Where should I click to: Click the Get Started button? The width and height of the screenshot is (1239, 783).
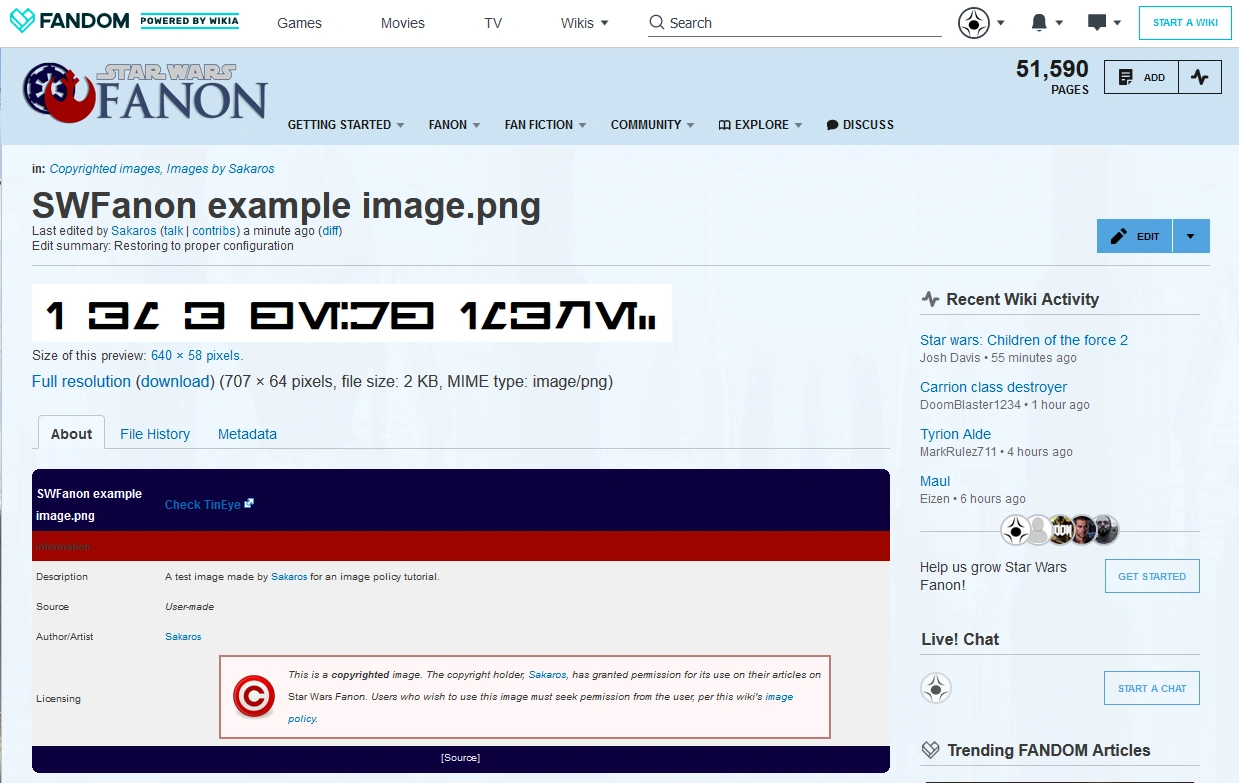point(1152,576)
